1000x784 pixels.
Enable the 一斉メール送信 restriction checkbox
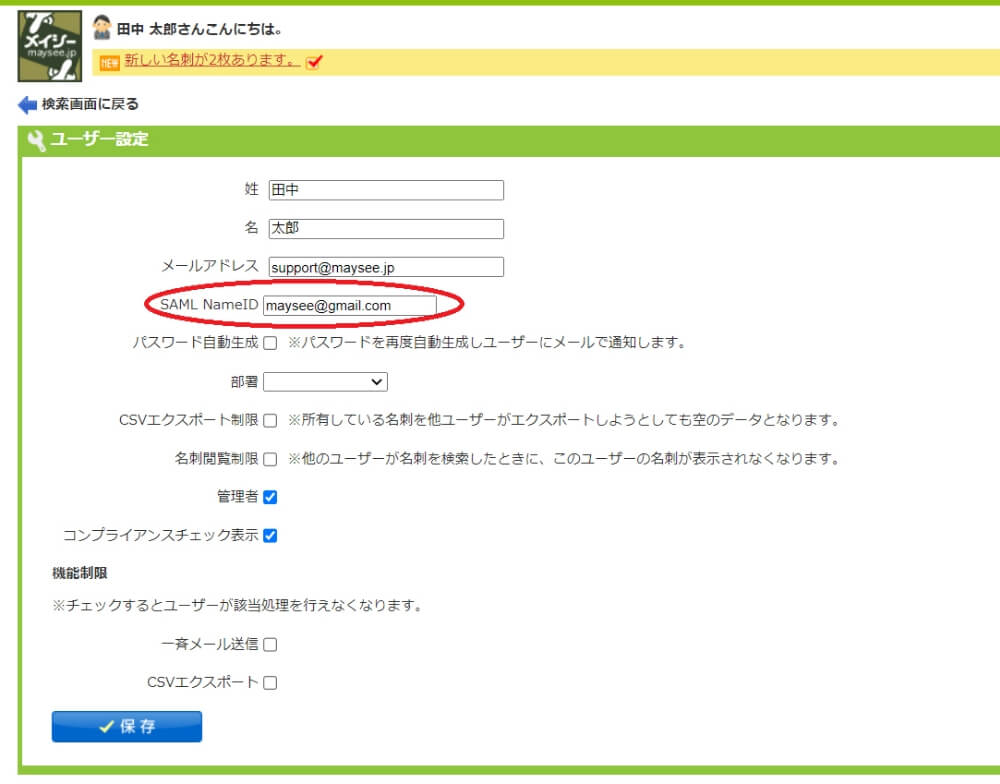268,644
